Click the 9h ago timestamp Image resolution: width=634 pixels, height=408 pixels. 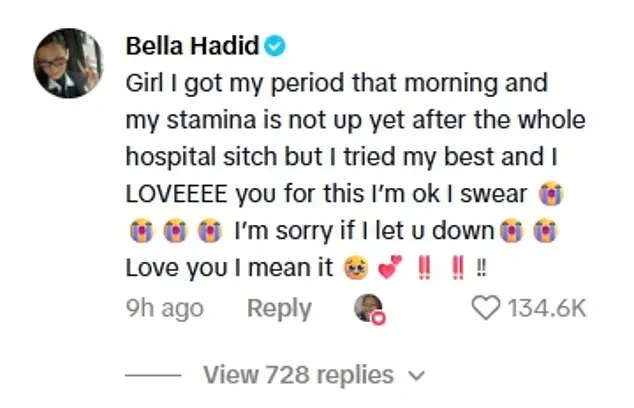166,309
